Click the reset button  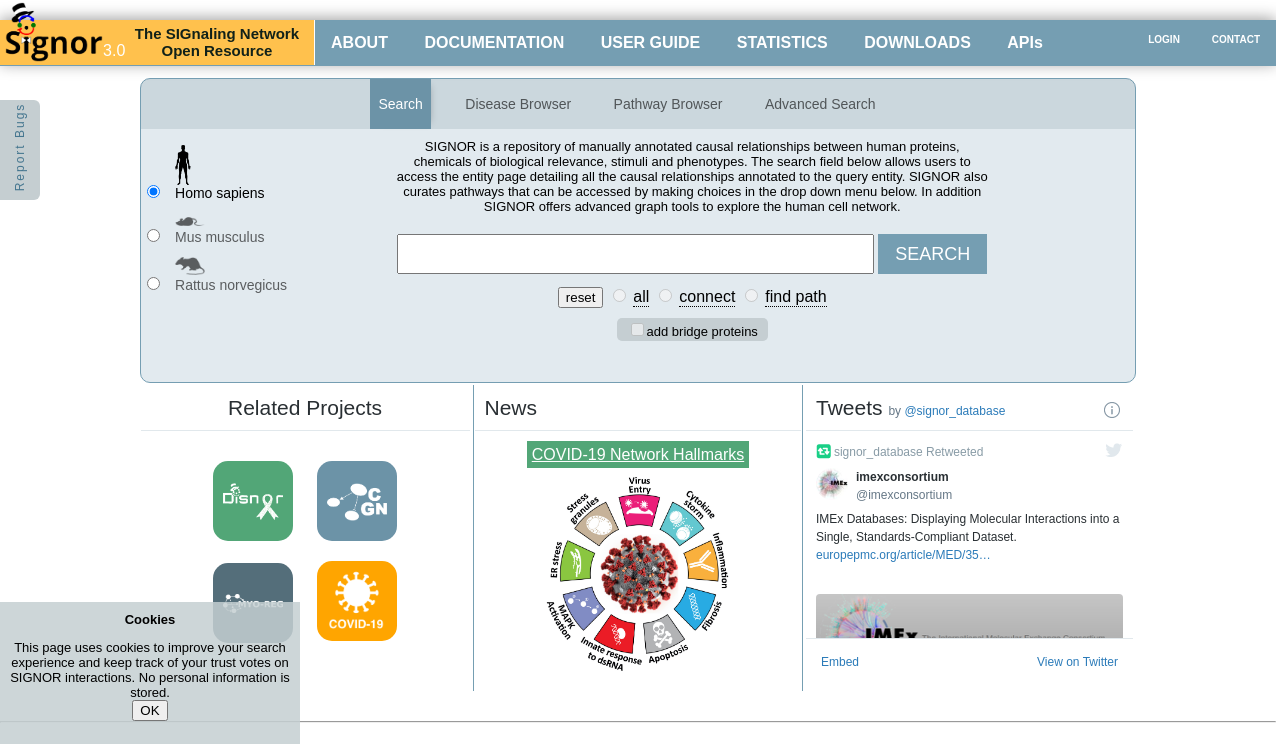click(580, 297)
